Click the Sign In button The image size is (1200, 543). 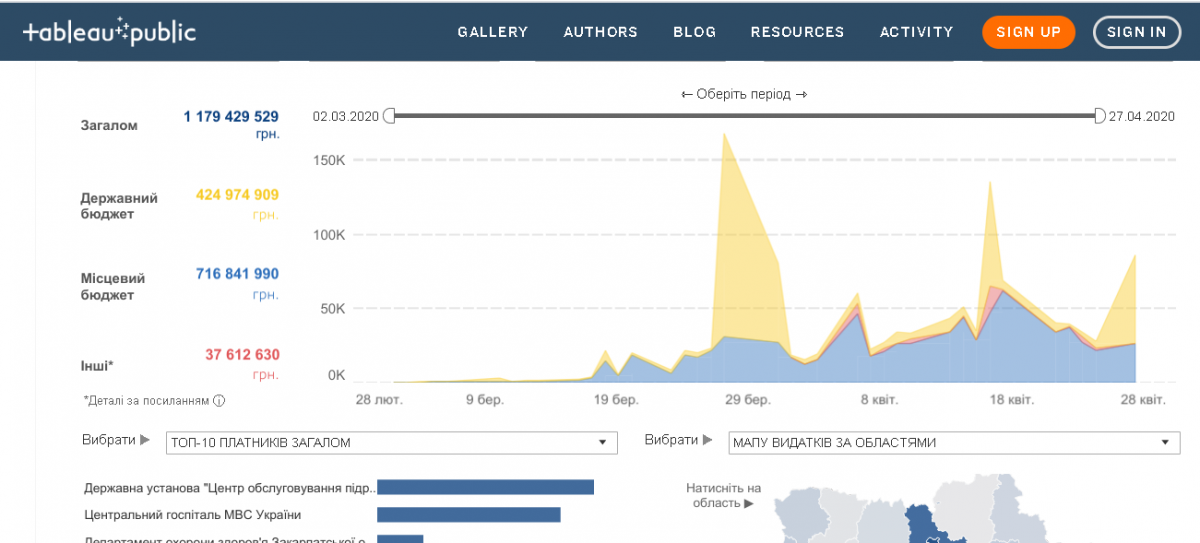1136,32
